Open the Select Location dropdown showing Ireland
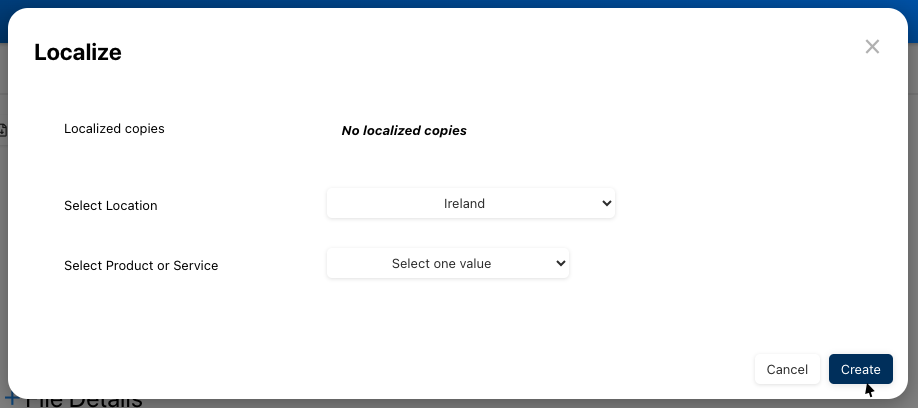The height and width of the screenshot is (408, 918). 470,203
